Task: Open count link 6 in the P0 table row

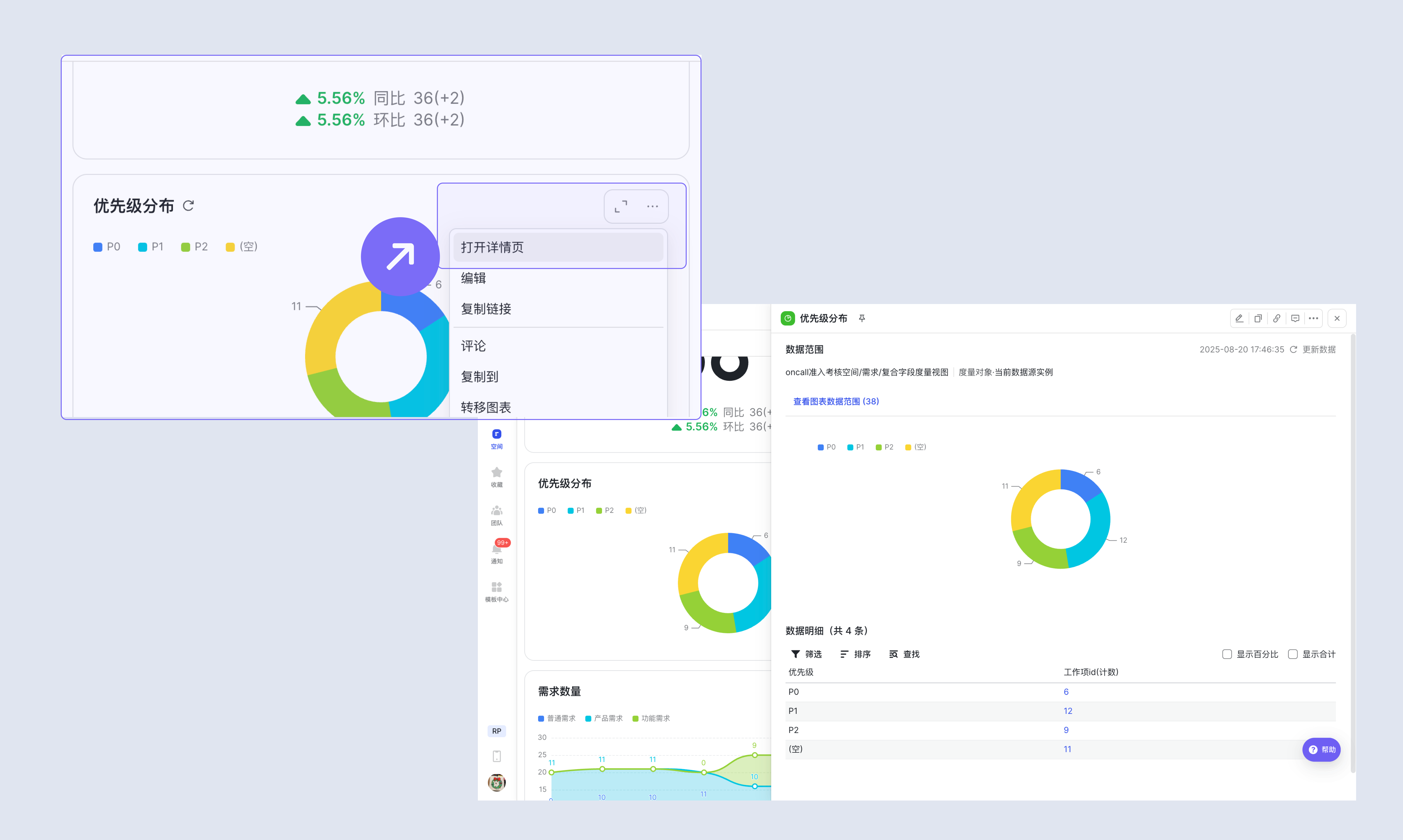Action: [1066, 692]
